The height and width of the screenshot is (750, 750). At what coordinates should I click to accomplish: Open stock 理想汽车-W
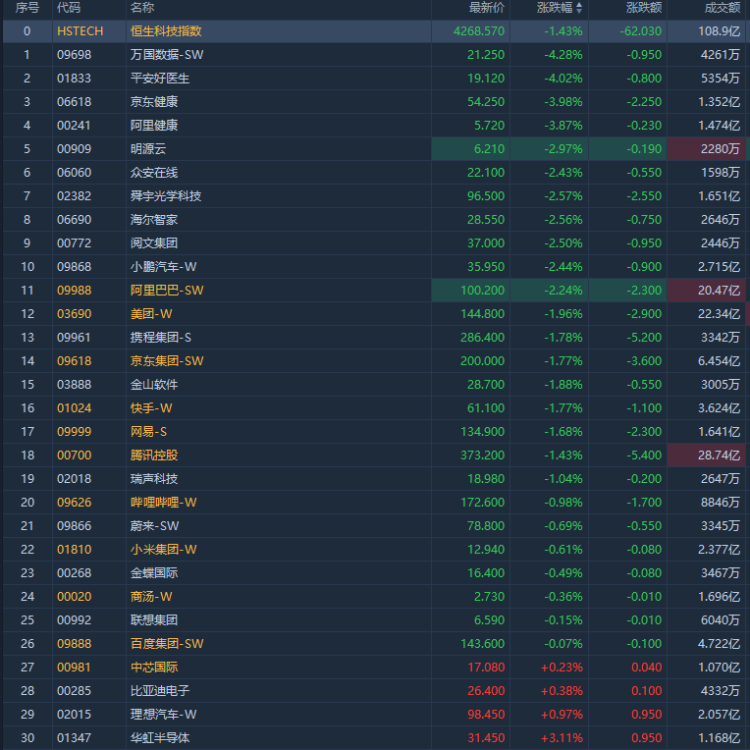point(163,714)
